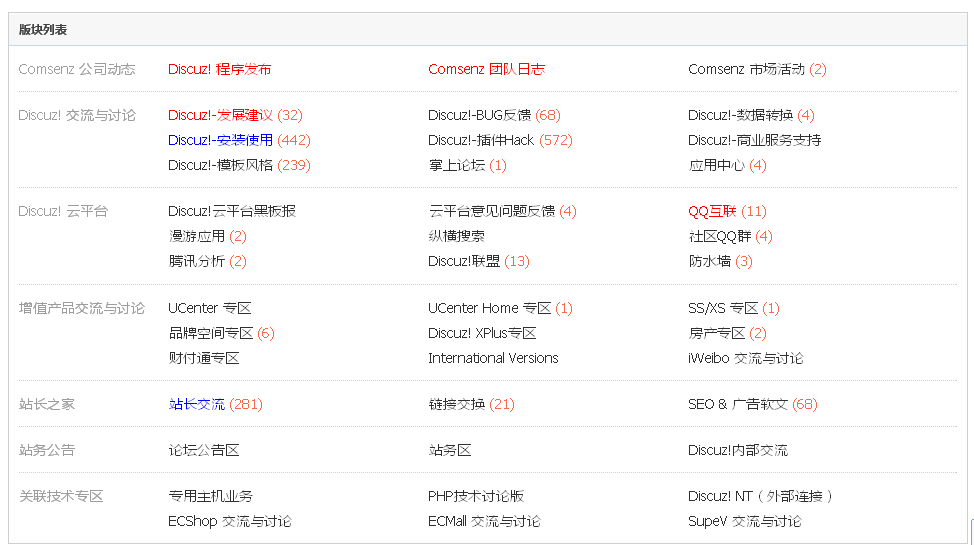Open 财付通专区 forum
This screenshot has height=545, width=974.
point(204,358)
